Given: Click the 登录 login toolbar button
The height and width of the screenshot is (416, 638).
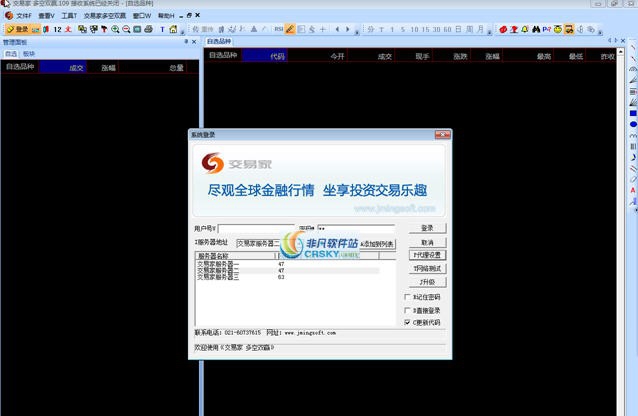Looking at the screenshot, I should [17, 29].
